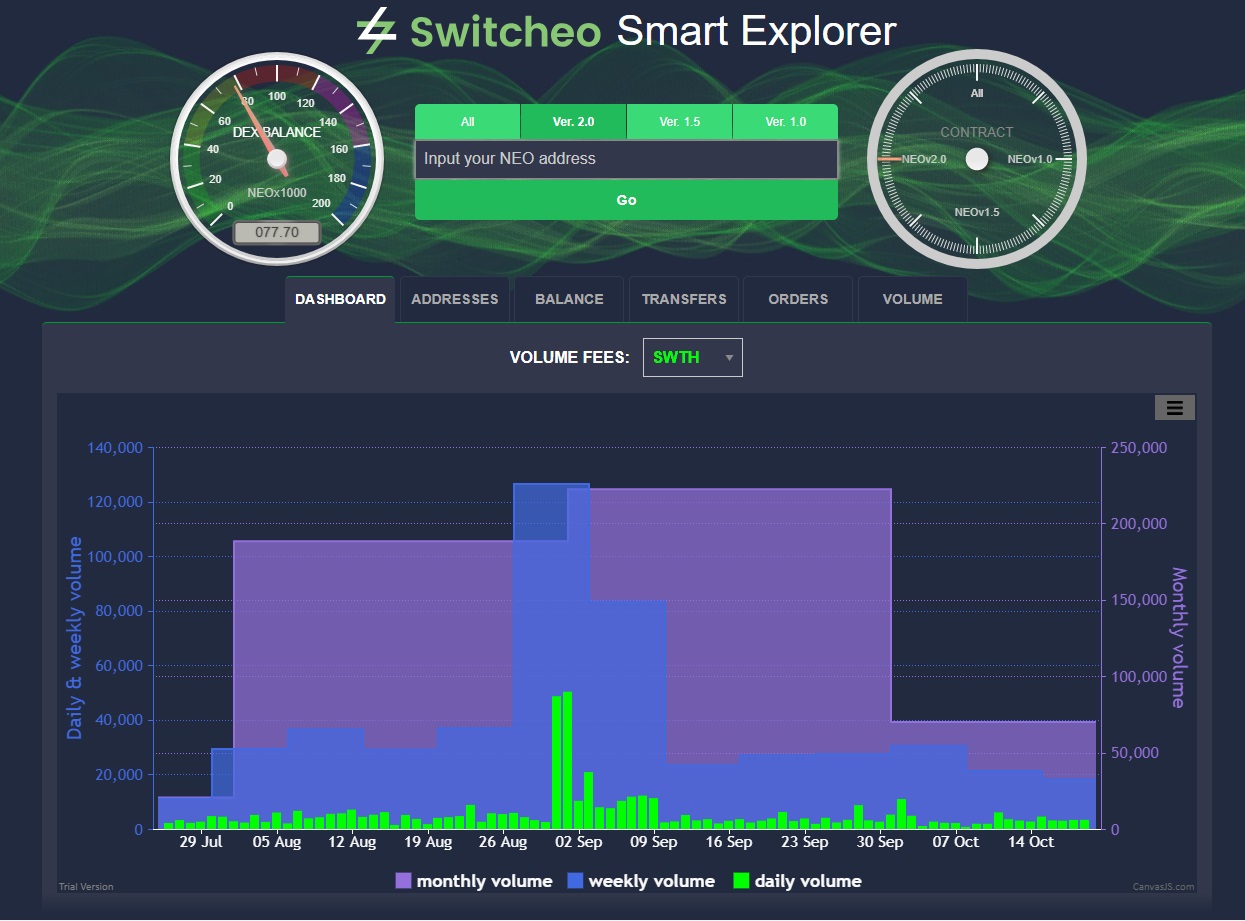1245x921 pixels.
Task: Toggle the monthly volume legend series
Action: click(474, 881)
